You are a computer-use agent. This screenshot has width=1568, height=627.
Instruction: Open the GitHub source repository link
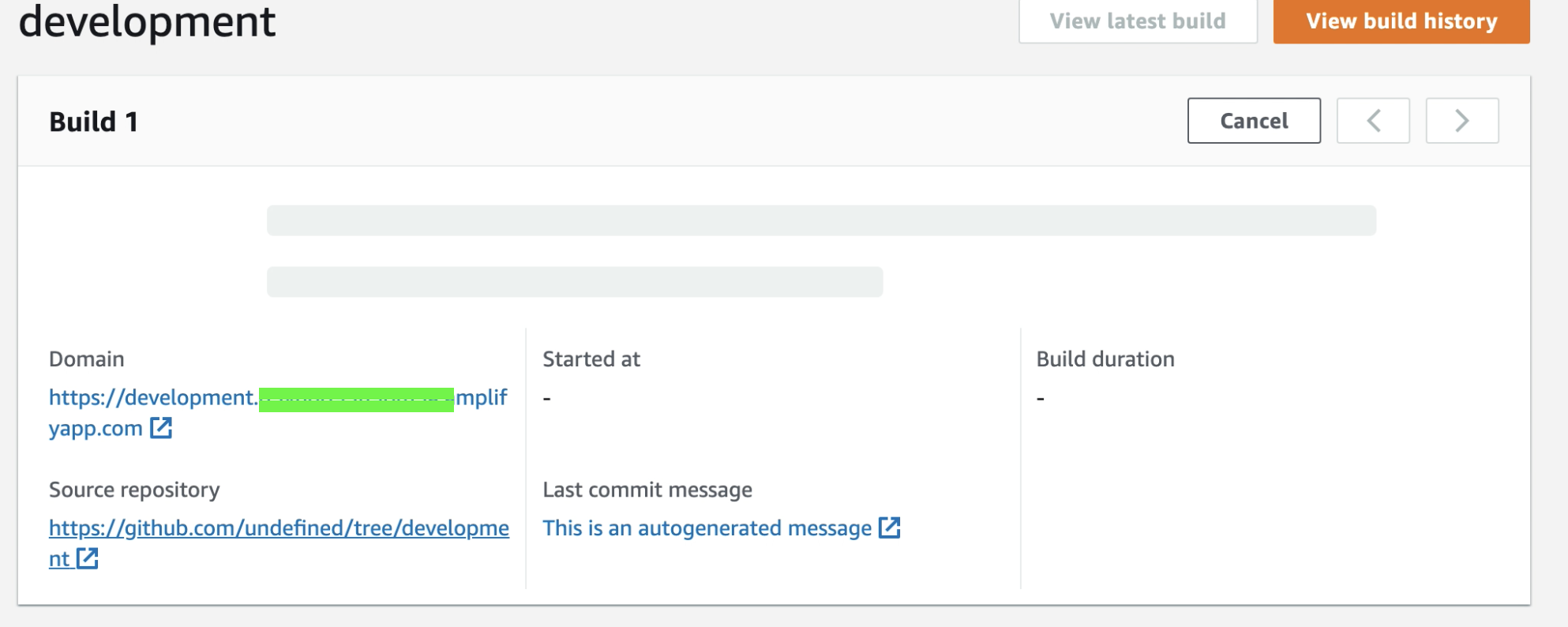[276, 528]
